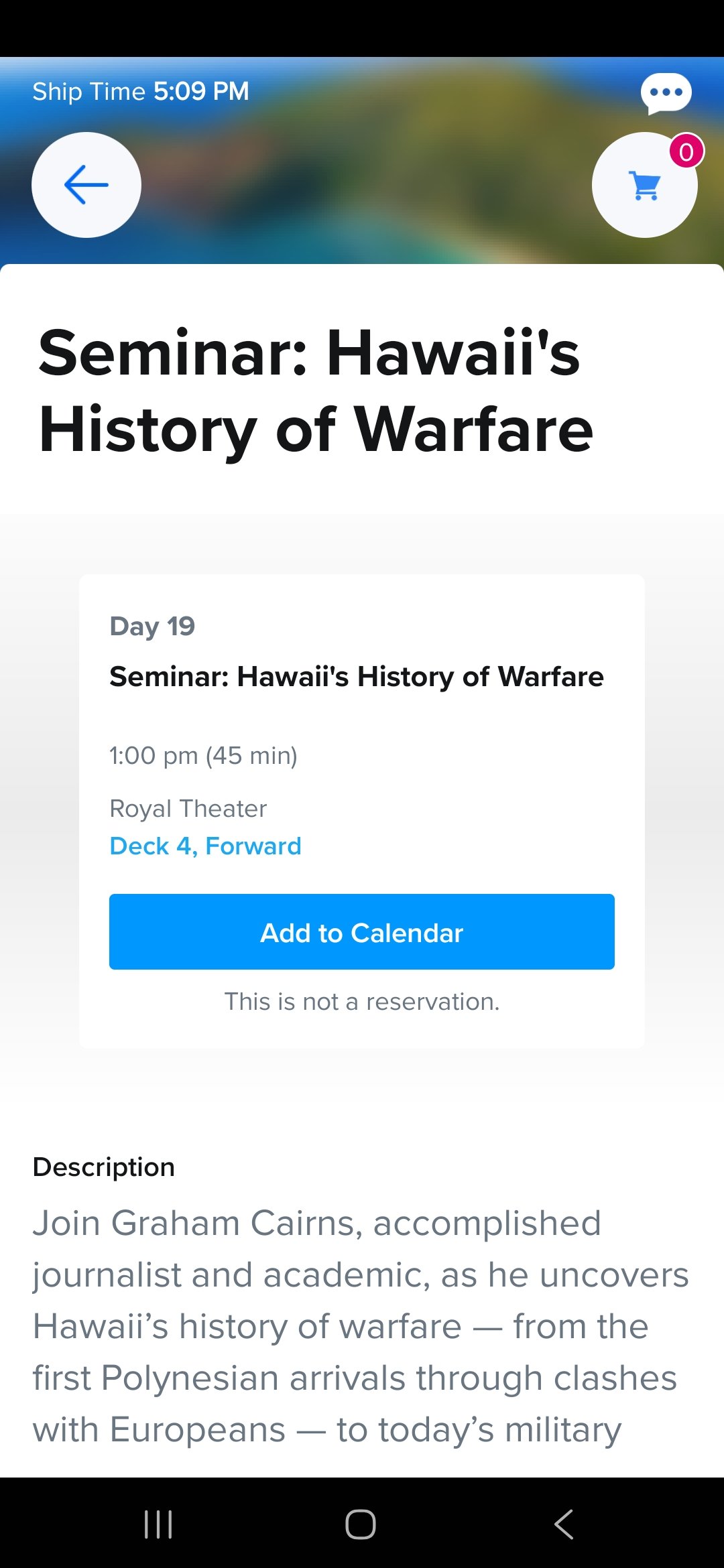Tap the blue back arrow button
This screenshot has width=724, height=1568.
(x=86, y=185)
